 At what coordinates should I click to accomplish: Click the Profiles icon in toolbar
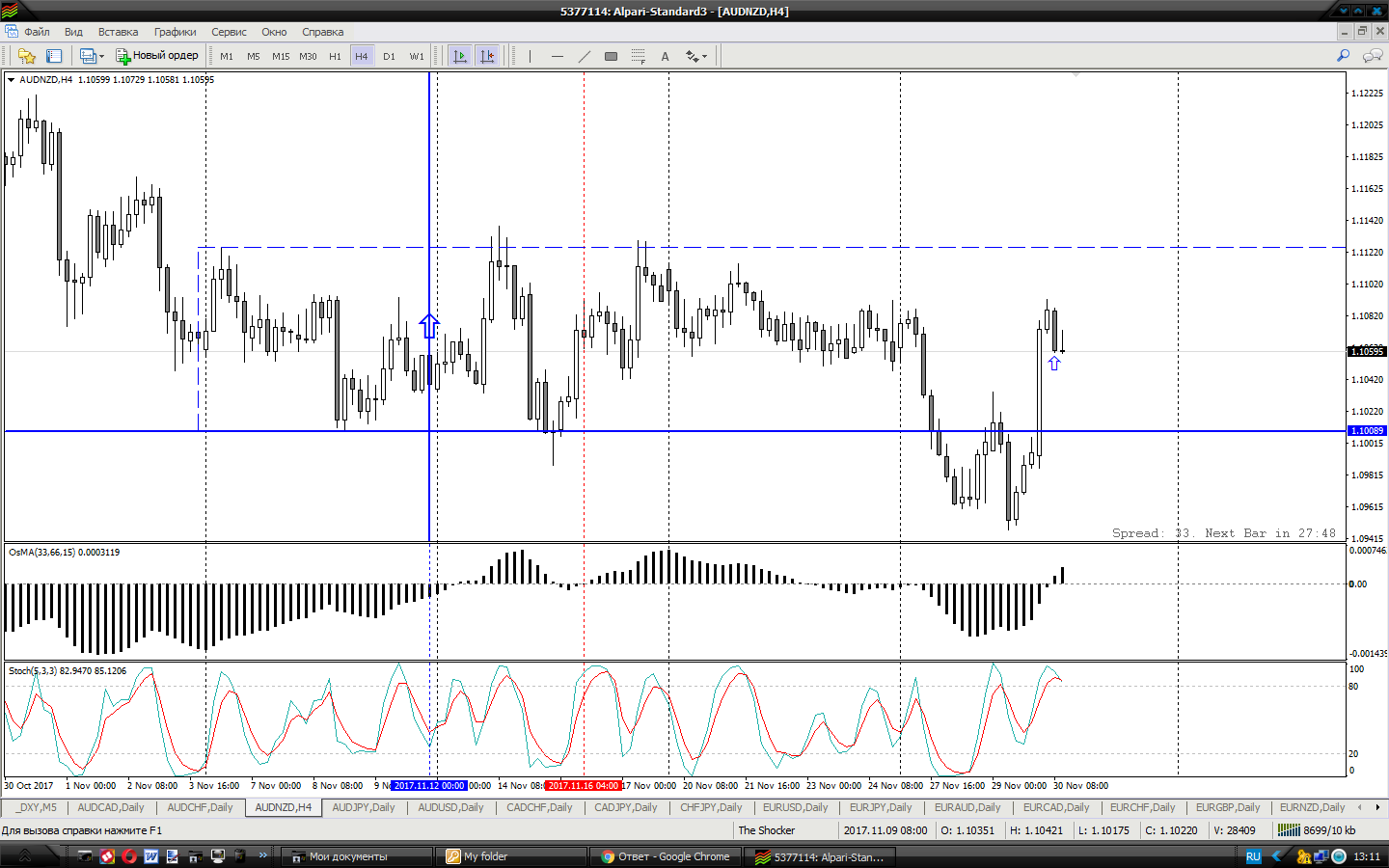(x=88, y=56)
